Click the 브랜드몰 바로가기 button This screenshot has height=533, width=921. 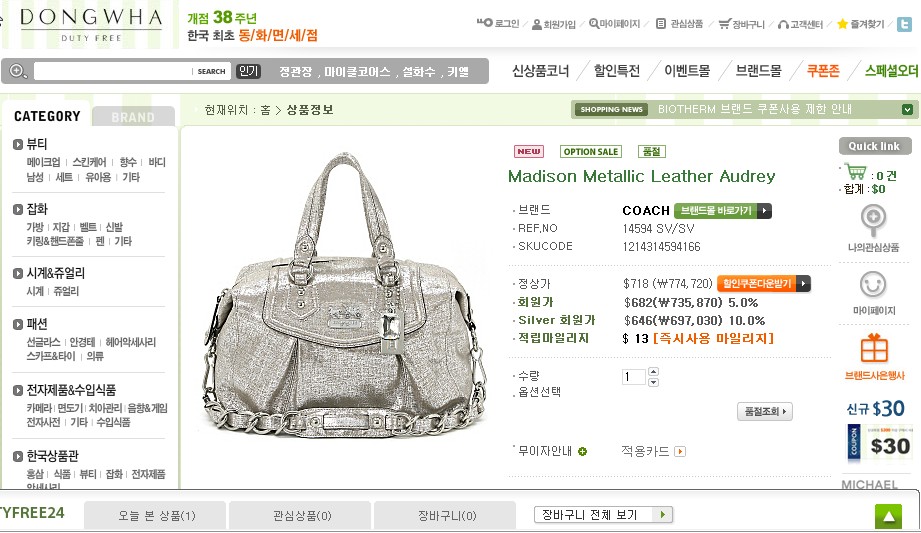tap(722, 210)
